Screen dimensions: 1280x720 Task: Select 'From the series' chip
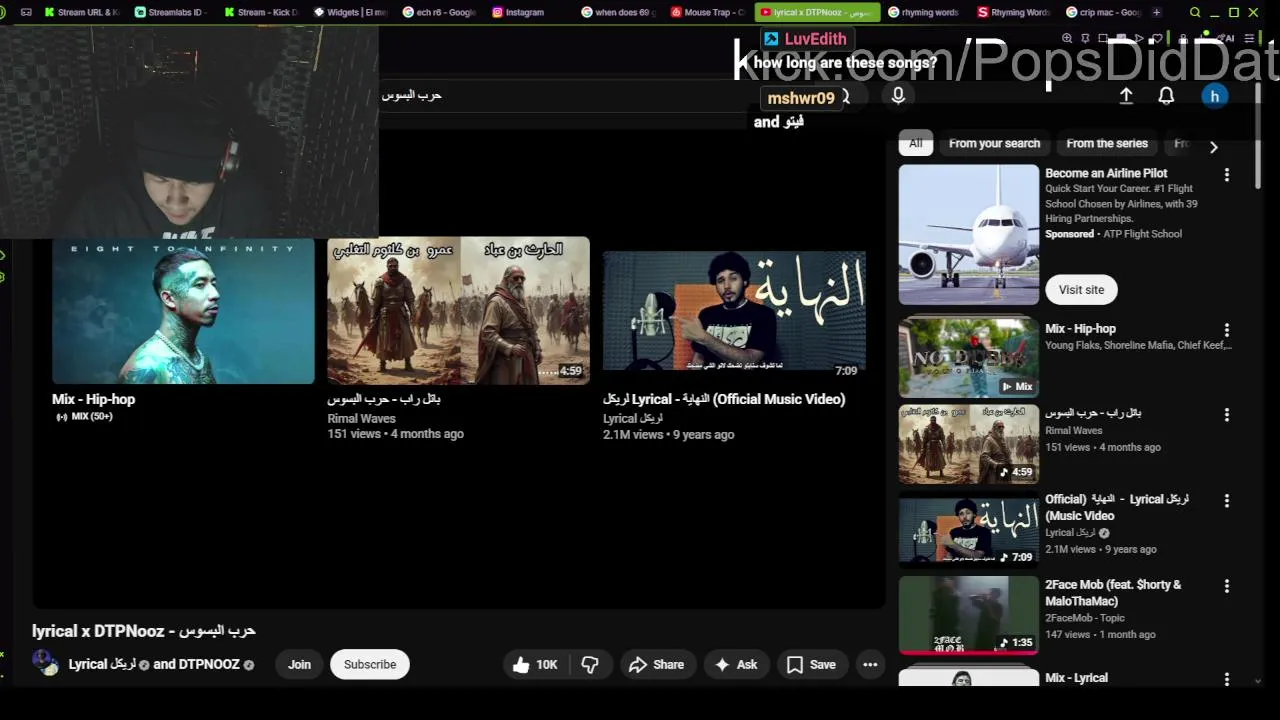[1107, 143]
